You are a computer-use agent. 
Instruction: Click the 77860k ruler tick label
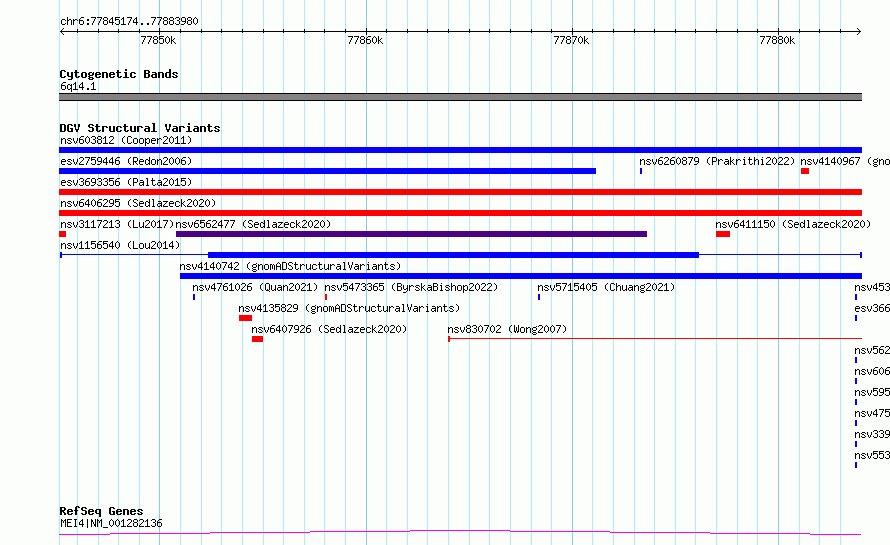[x=365, y=40]
